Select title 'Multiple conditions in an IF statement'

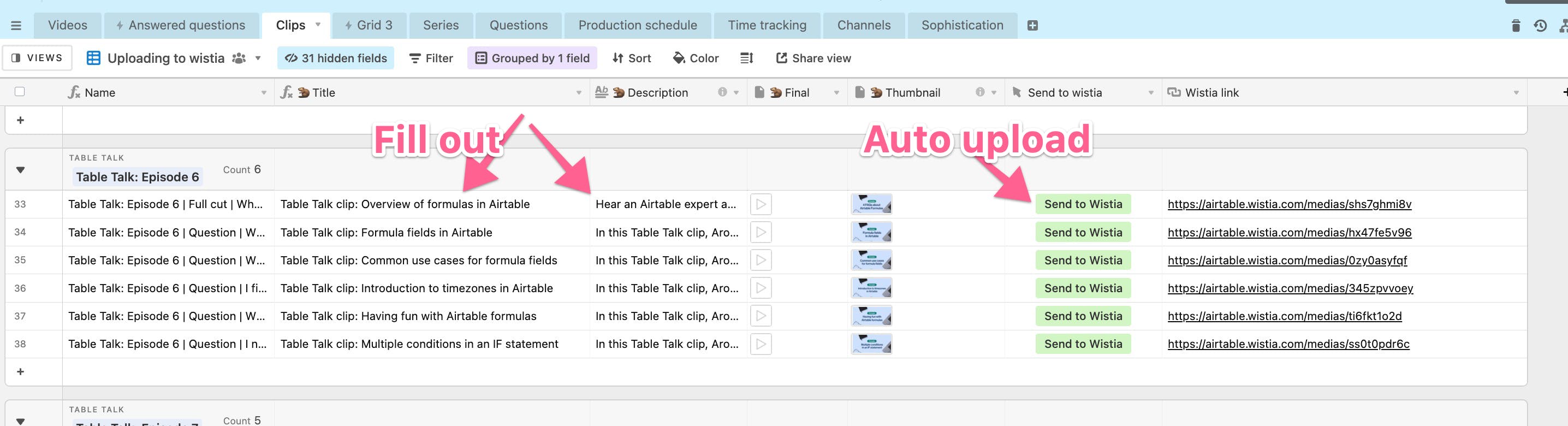pos(419,345)
